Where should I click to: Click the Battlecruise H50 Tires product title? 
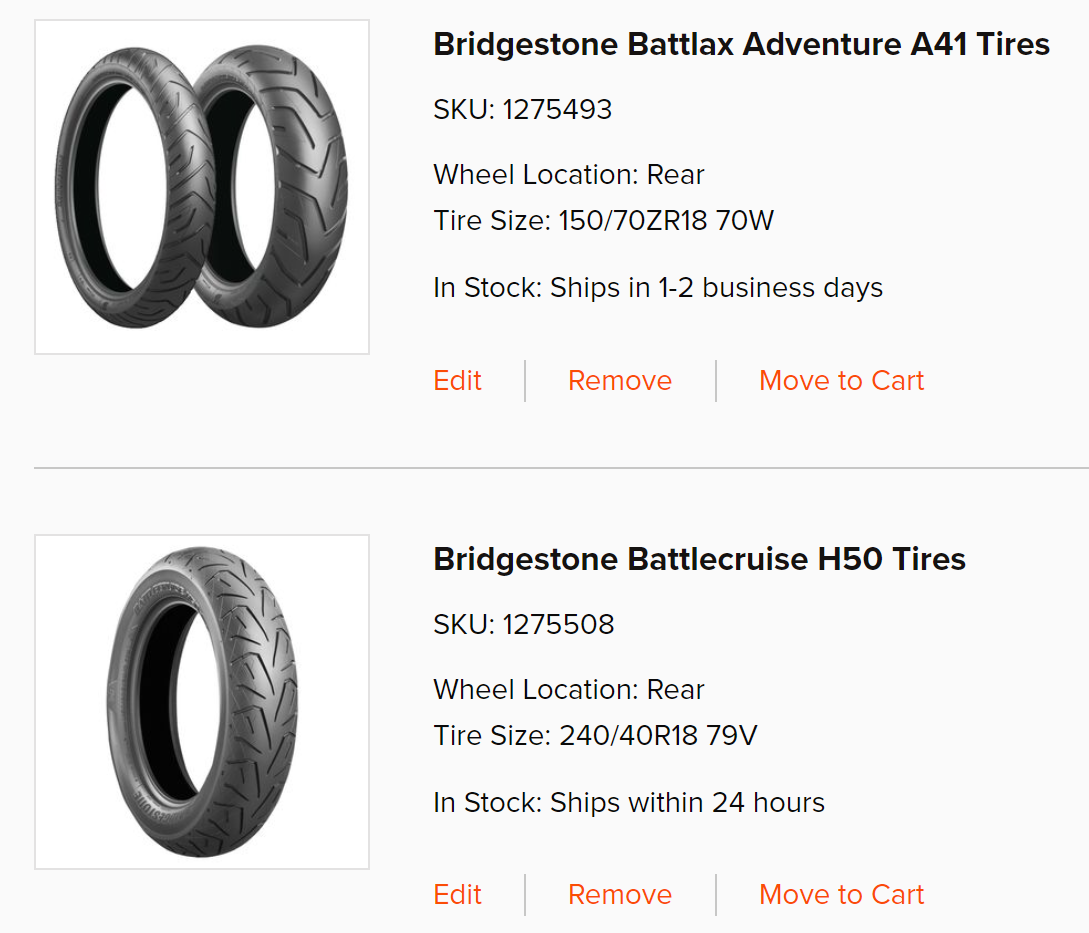tap(699, 559)
